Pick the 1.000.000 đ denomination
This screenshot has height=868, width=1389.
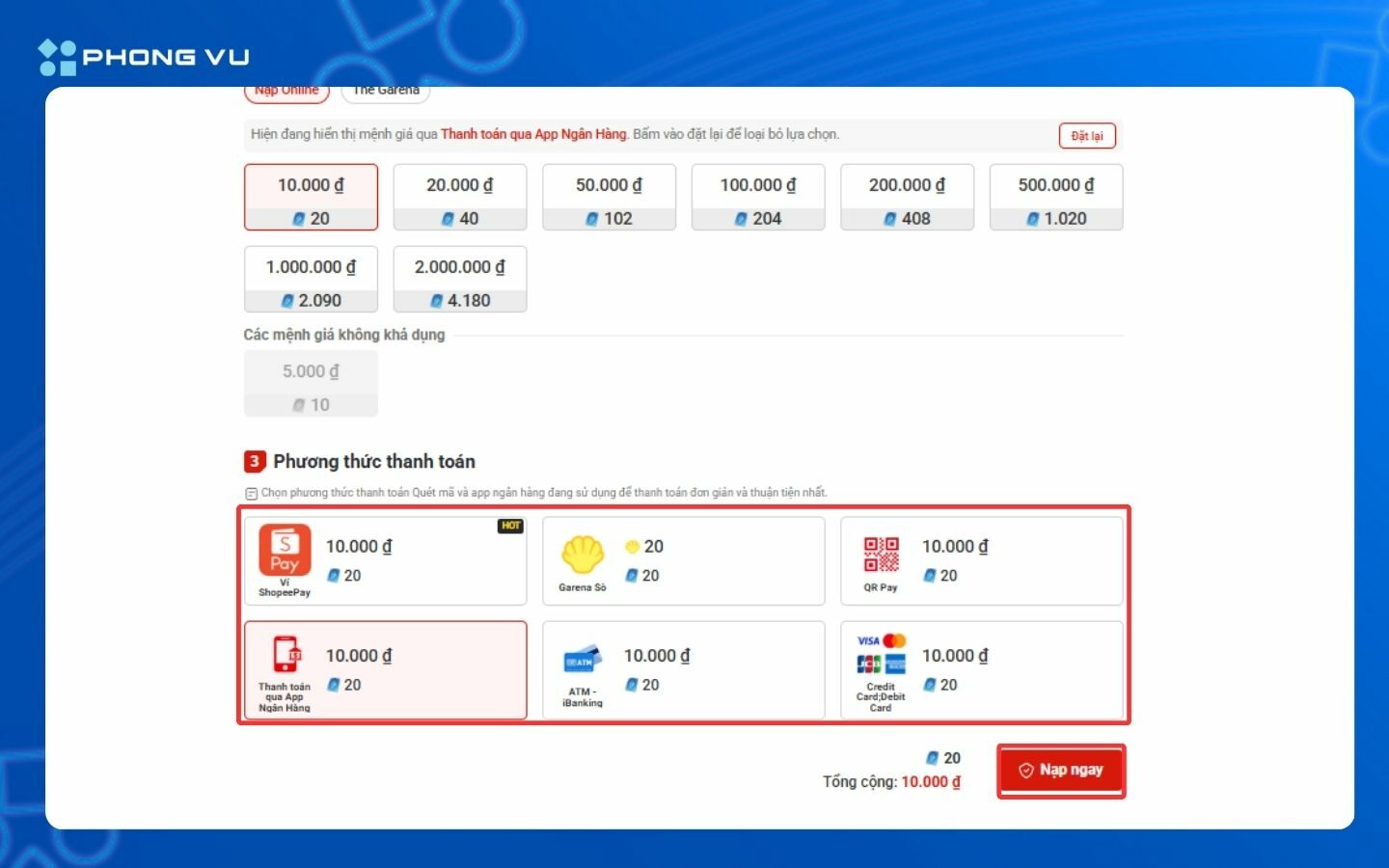311,280
